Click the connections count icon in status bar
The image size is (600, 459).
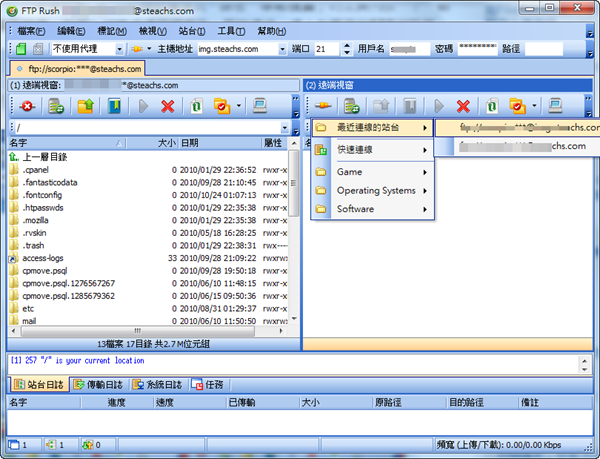pyautogui.click(x=51, y=445)
